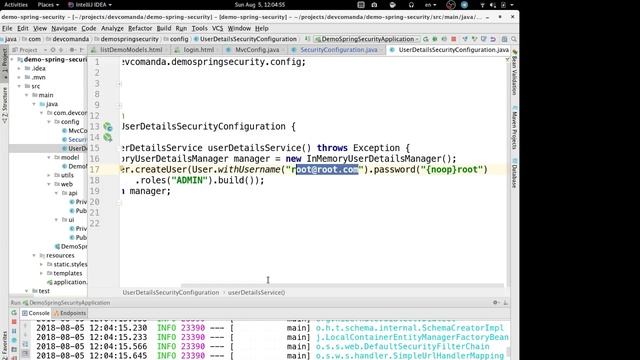
Task: Open the Structure tool window side tab
Action: pyautogui.click(x=4, y=105)
